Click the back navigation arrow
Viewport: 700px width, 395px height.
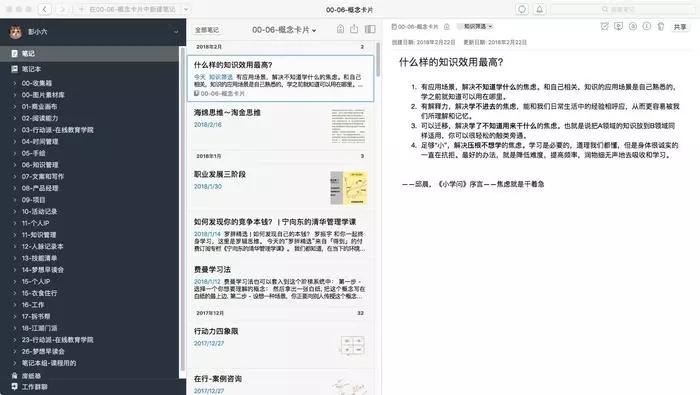pyautogui.click(x=45, y=9)
